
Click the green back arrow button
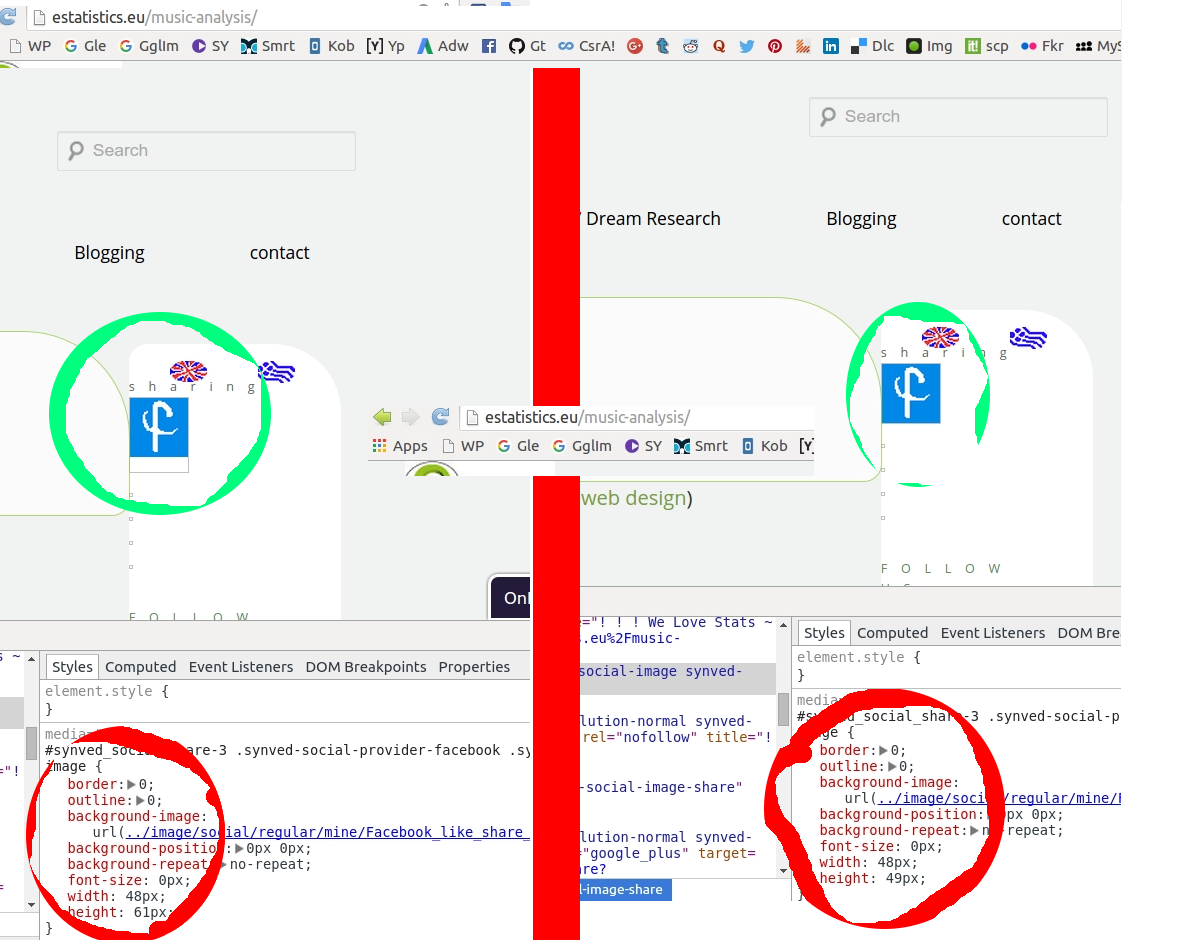pos(382,417)
